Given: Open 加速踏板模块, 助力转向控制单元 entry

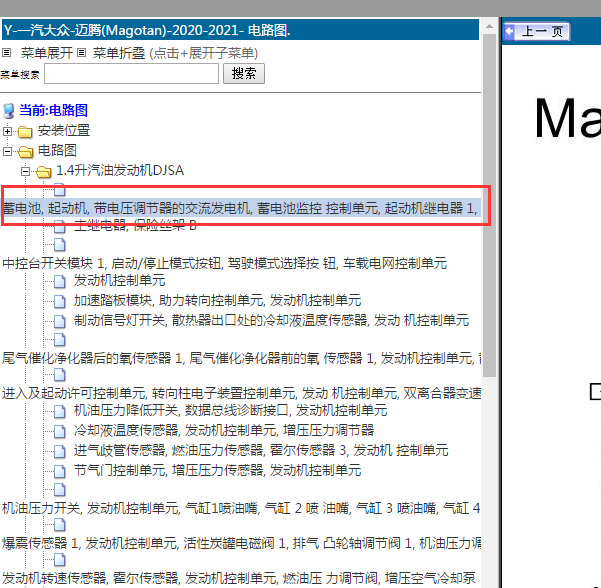Looking at the screenshot, I should [217, 301].
